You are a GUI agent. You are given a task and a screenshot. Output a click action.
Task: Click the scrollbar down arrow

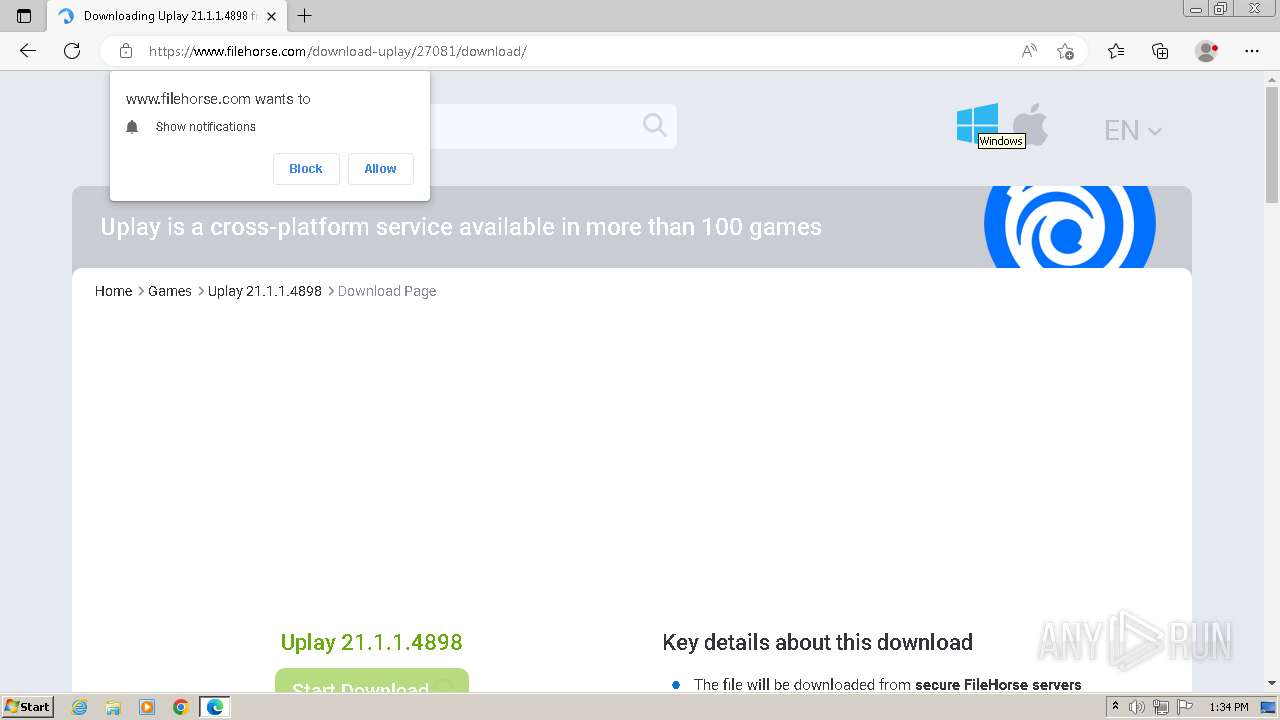tap(1272, 683)
